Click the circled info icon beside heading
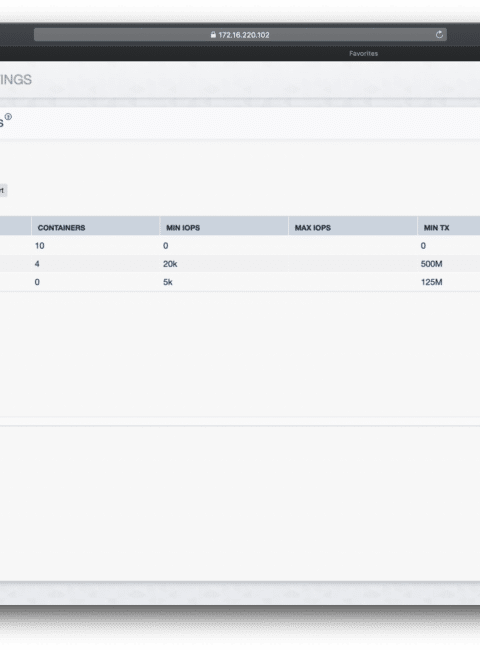480x650 pixels. pos(8,117)
